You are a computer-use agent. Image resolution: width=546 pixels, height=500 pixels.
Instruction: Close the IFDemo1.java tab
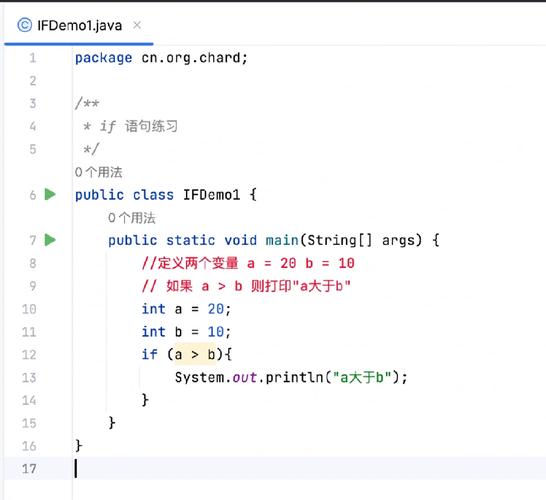(137, 25)
